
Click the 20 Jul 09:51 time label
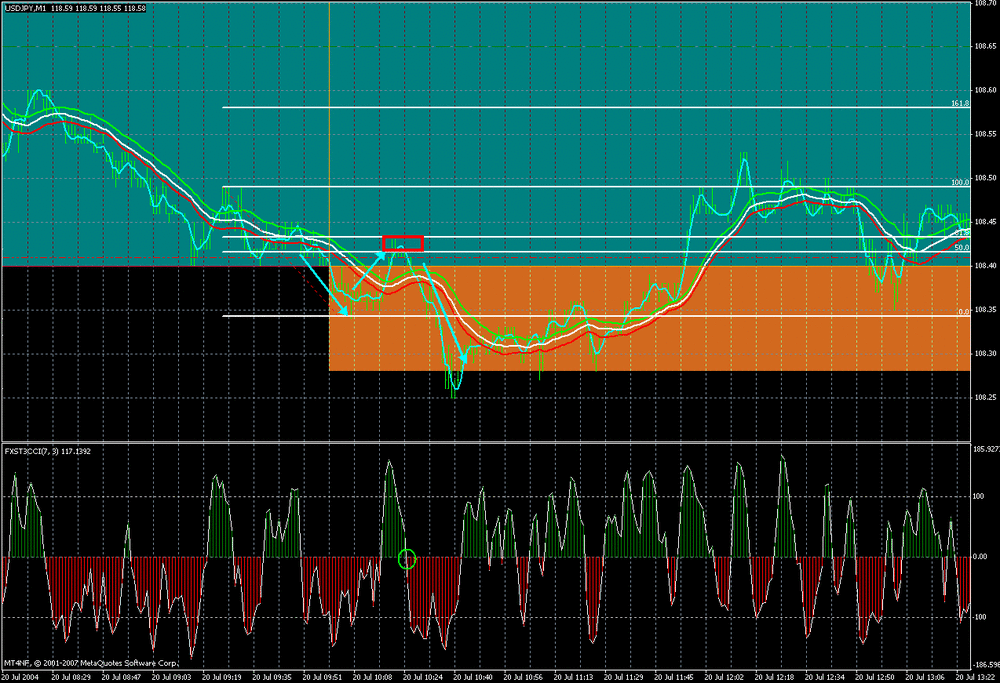(322, 677)
